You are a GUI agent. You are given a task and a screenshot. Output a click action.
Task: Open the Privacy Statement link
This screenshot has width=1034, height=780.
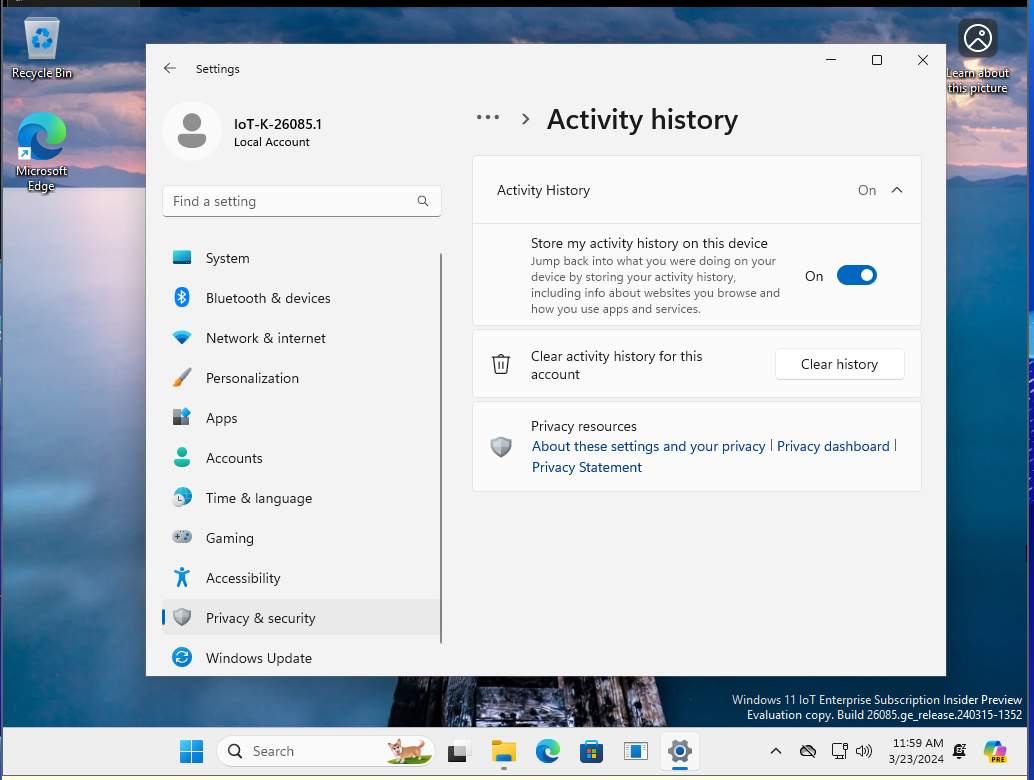(x=587, y=467)
